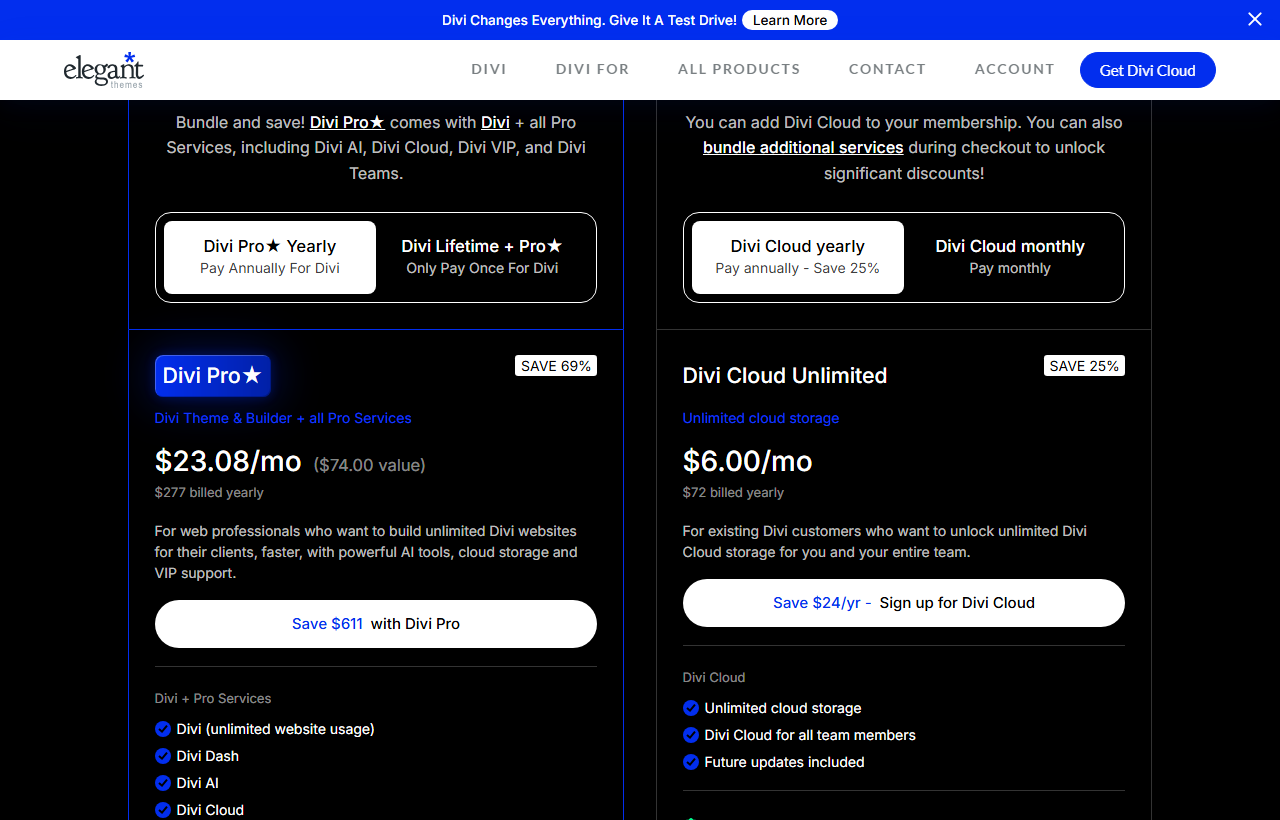Screen dimensions: 1280x820
Task: Click the Divi Cloud list item with check
Action: point(200,810)
